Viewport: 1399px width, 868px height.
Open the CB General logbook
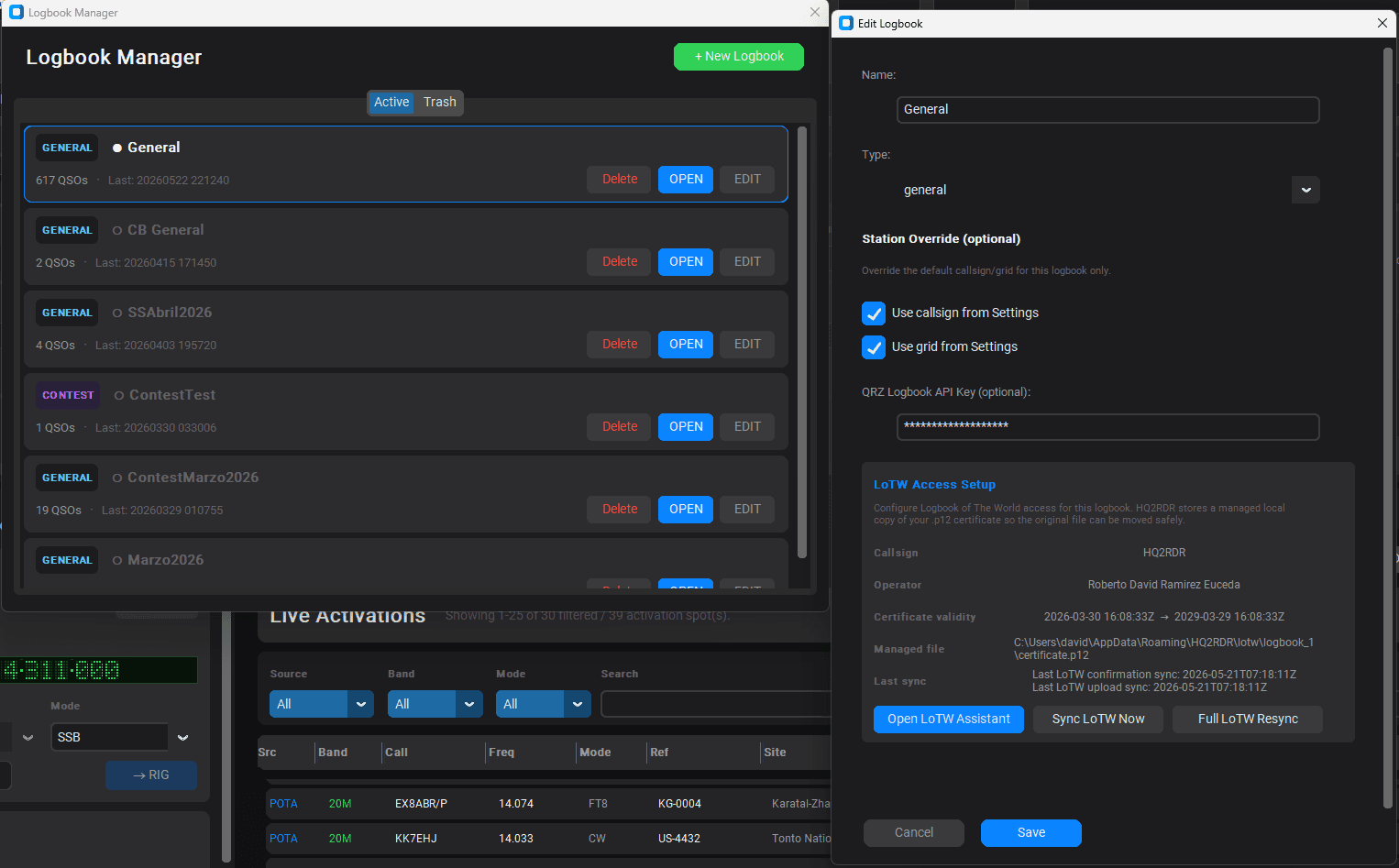click(x=686, y=262)
